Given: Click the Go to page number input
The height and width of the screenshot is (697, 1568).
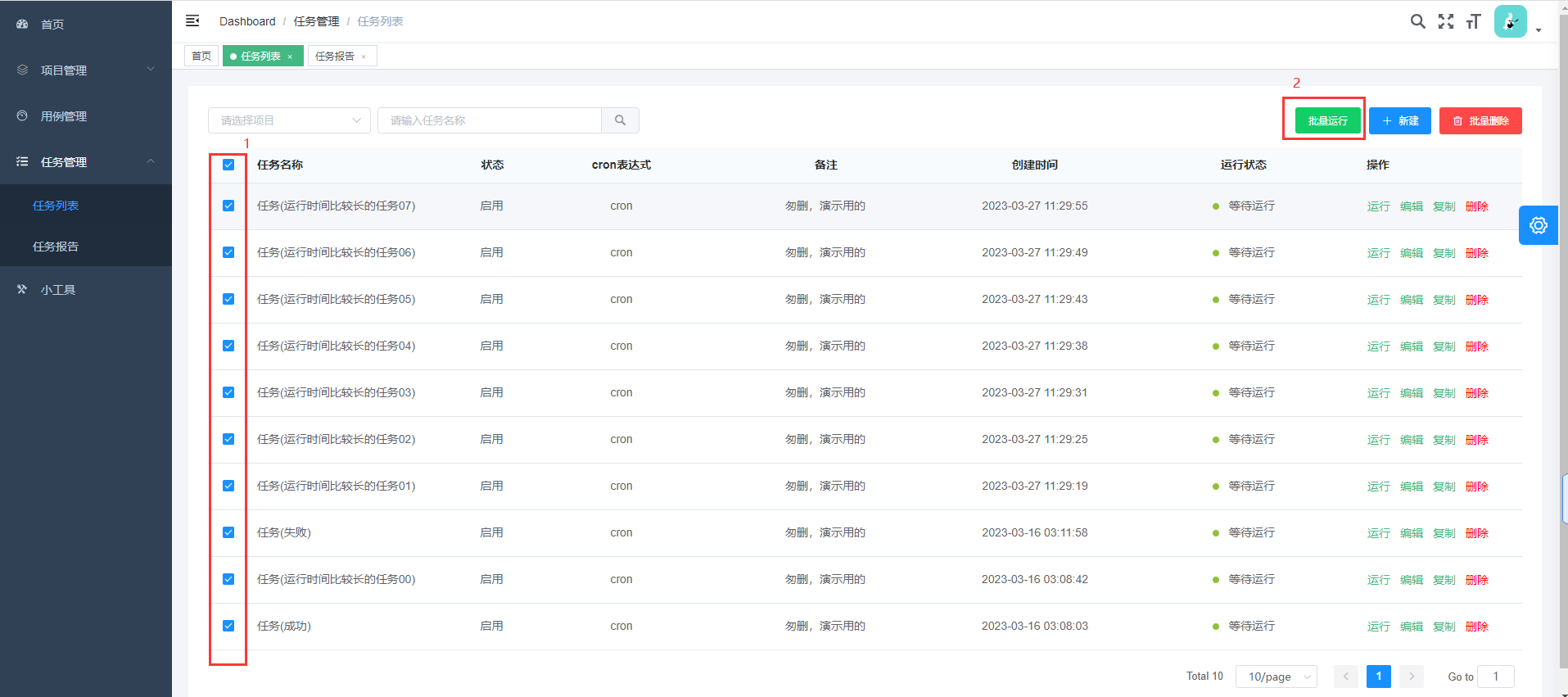Looking at the screenshot, I should [1496, 677].
